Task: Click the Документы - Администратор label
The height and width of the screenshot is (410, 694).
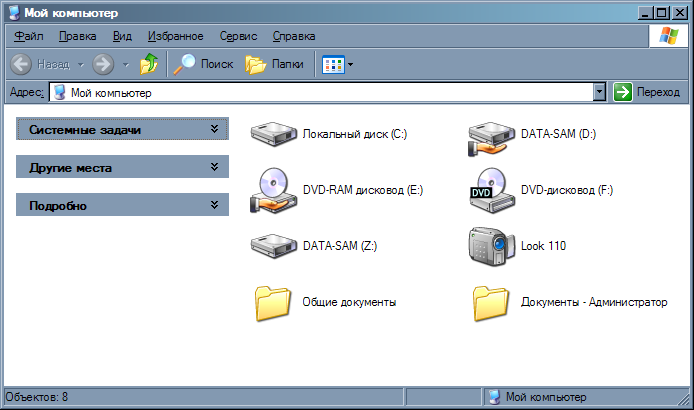Action: click(x=594, y=302)
